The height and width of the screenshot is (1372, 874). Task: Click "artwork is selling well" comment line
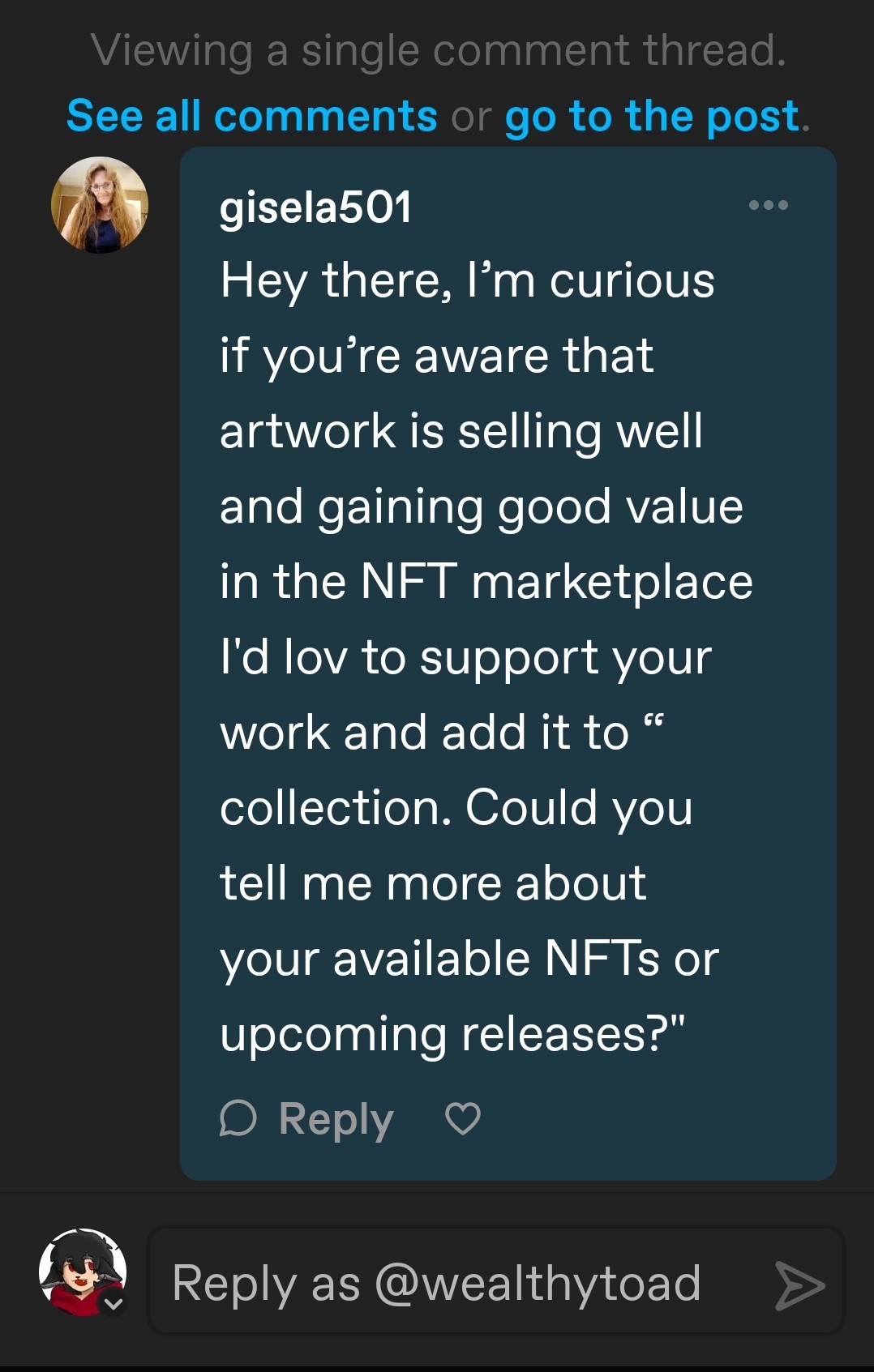461,430
